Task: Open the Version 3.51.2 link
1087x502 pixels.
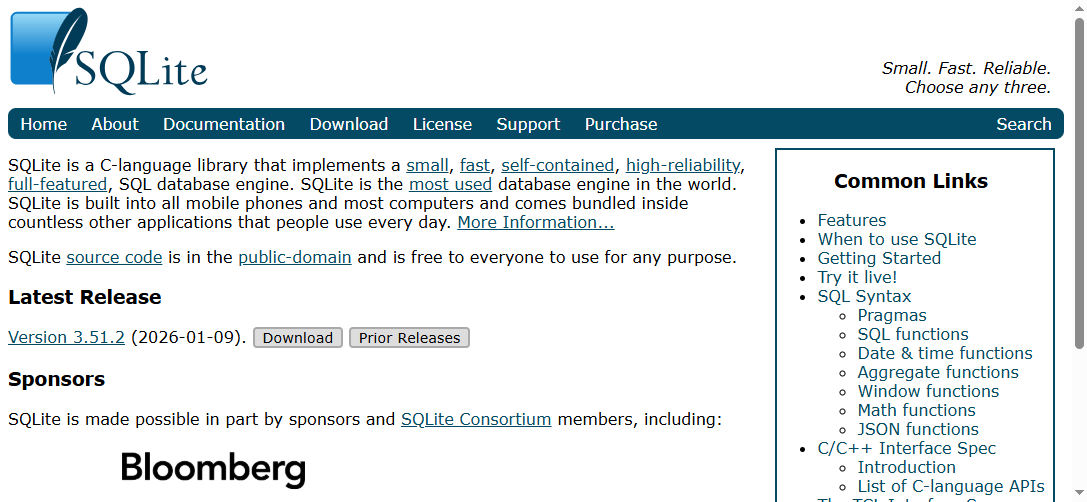Action: pos(66,337)
